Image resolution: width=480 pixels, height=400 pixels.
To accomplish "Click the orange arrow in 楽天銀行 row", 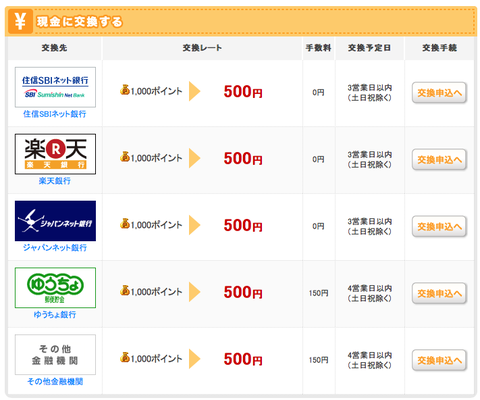I will pos(195,158).
